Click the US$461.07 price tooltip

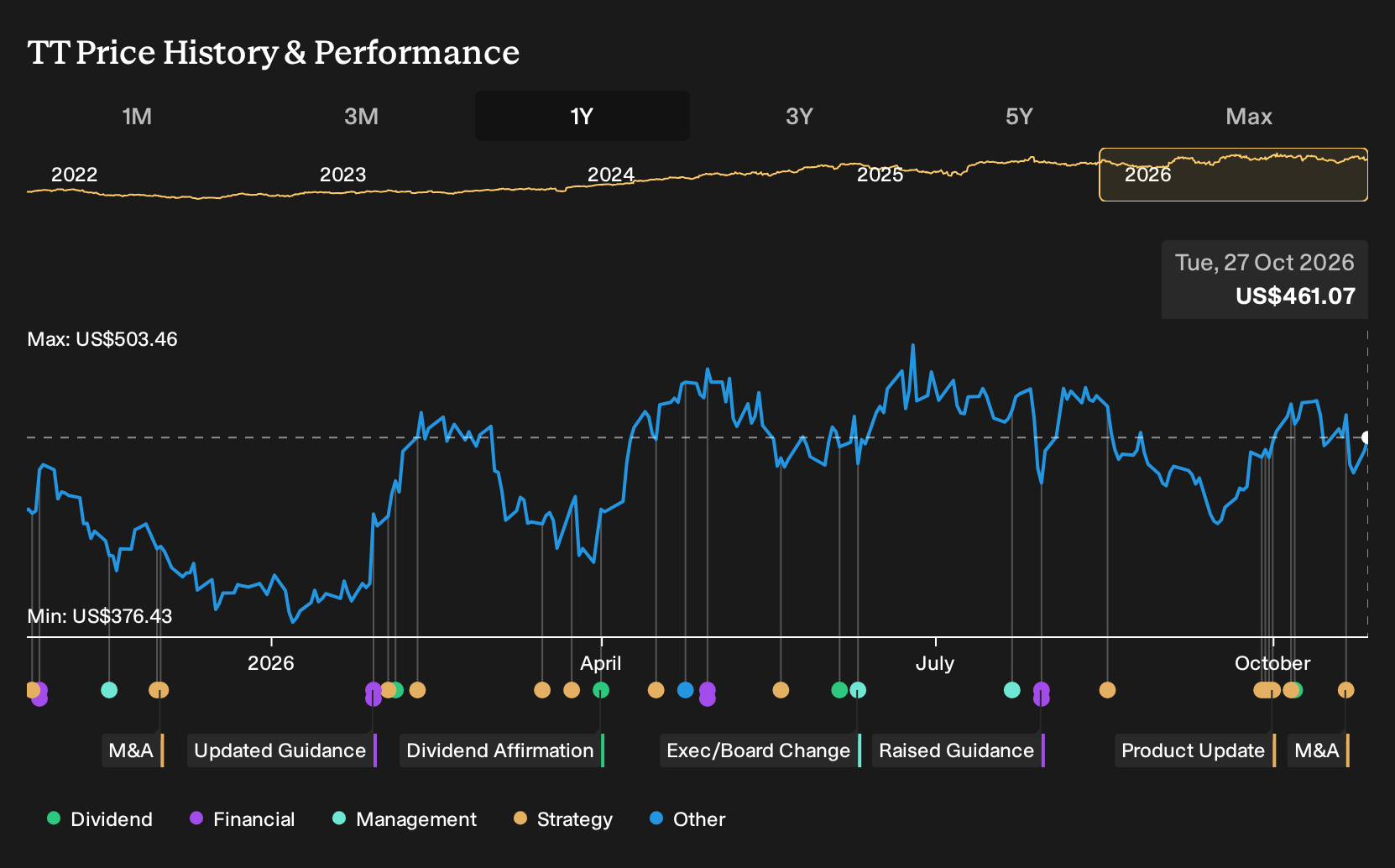tap(1265, 280)
